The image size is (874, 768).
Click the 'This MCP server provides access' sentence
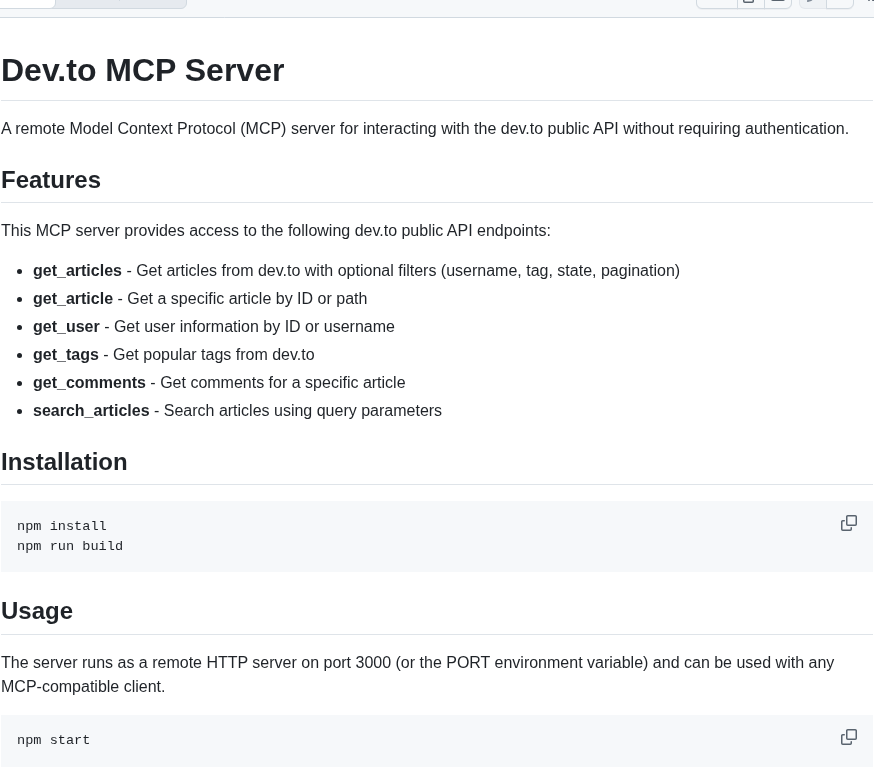pyautogui.click(x=276, y=231)
